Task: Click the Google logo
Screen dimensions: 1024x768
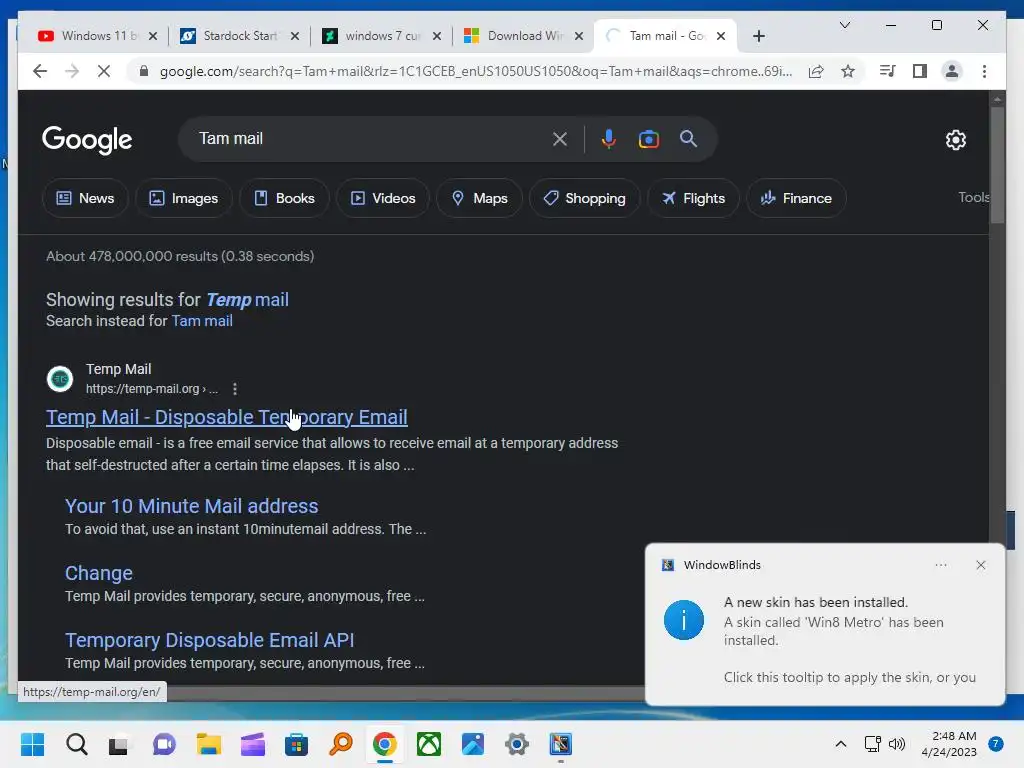Action: tap(87, 140)
